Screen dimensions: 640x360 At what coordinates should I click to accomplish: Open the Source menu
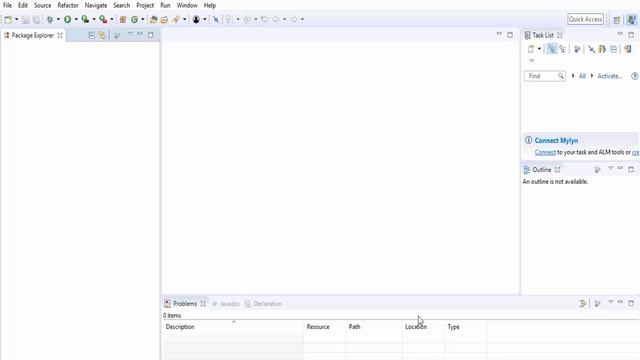click(x=42, y=5)
